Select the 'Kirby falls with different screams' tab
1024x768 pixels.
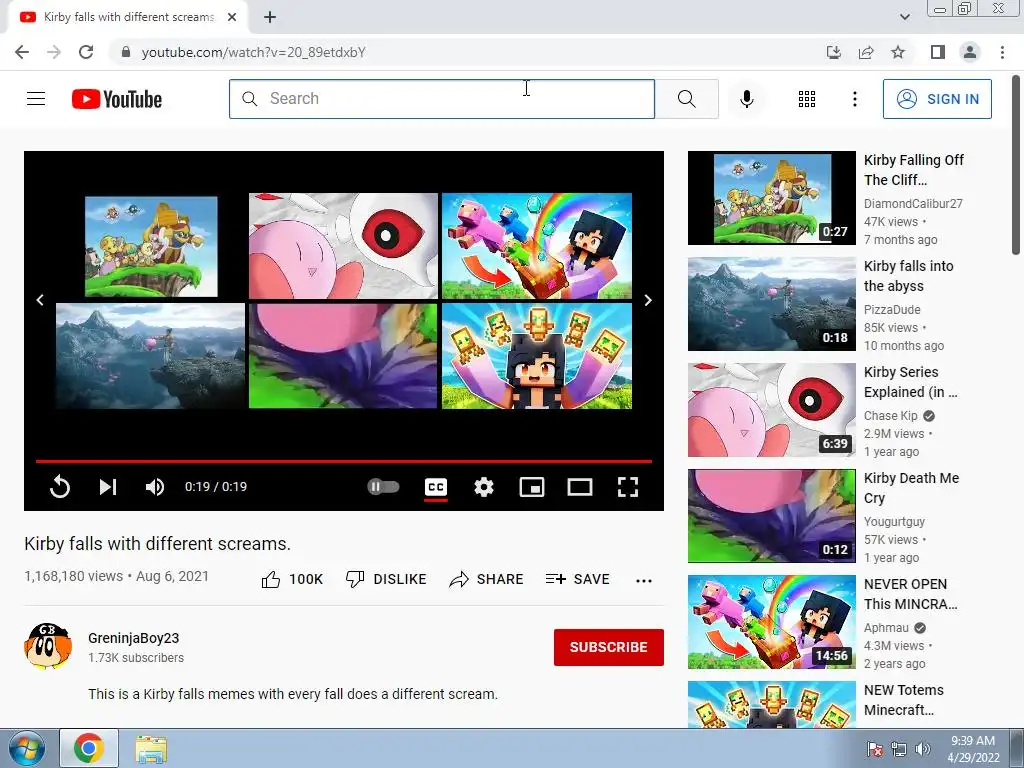click(128, 18)
